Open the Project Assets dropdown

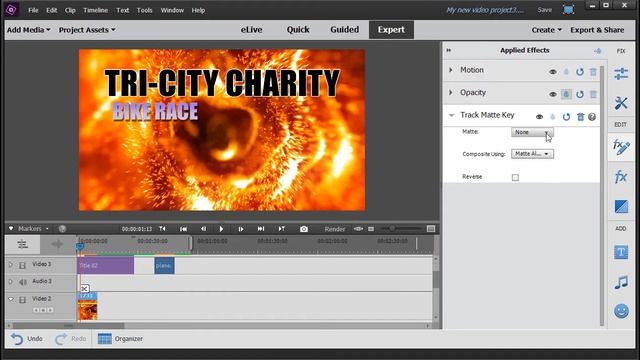point(87,30)
